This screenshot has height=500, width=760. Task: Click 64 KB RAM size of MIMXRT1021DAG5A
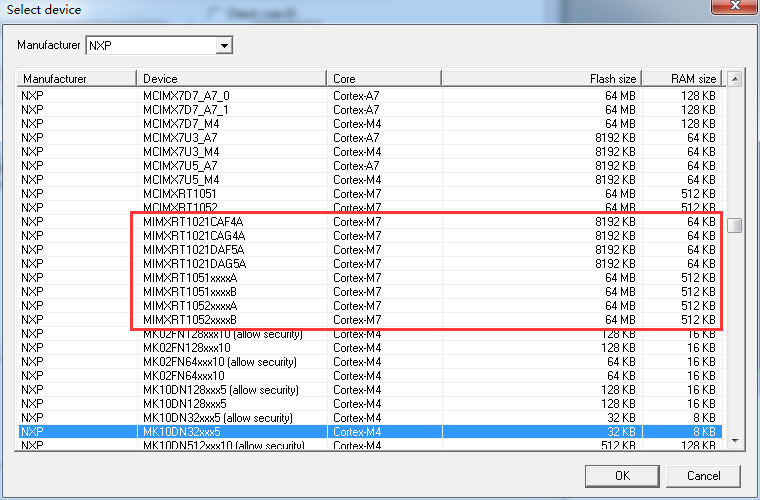(x=701, y=264)
